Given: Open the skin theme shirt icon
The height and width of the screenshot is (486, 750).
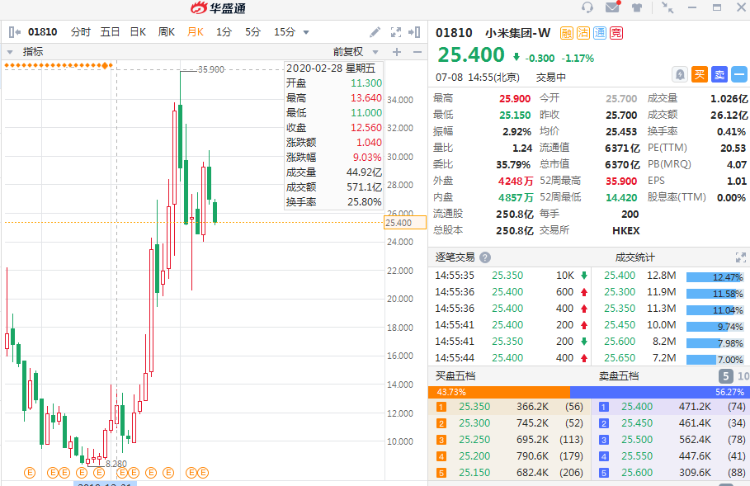Looking at the screenshot, I should coord(637,8).
